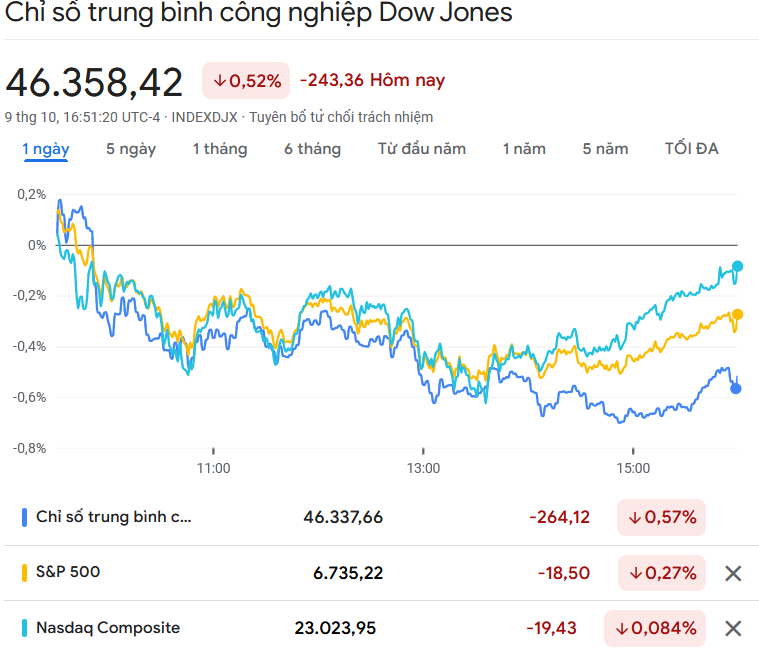Click the 0,27% decline badge for S&P 500

tap(661, 573)
